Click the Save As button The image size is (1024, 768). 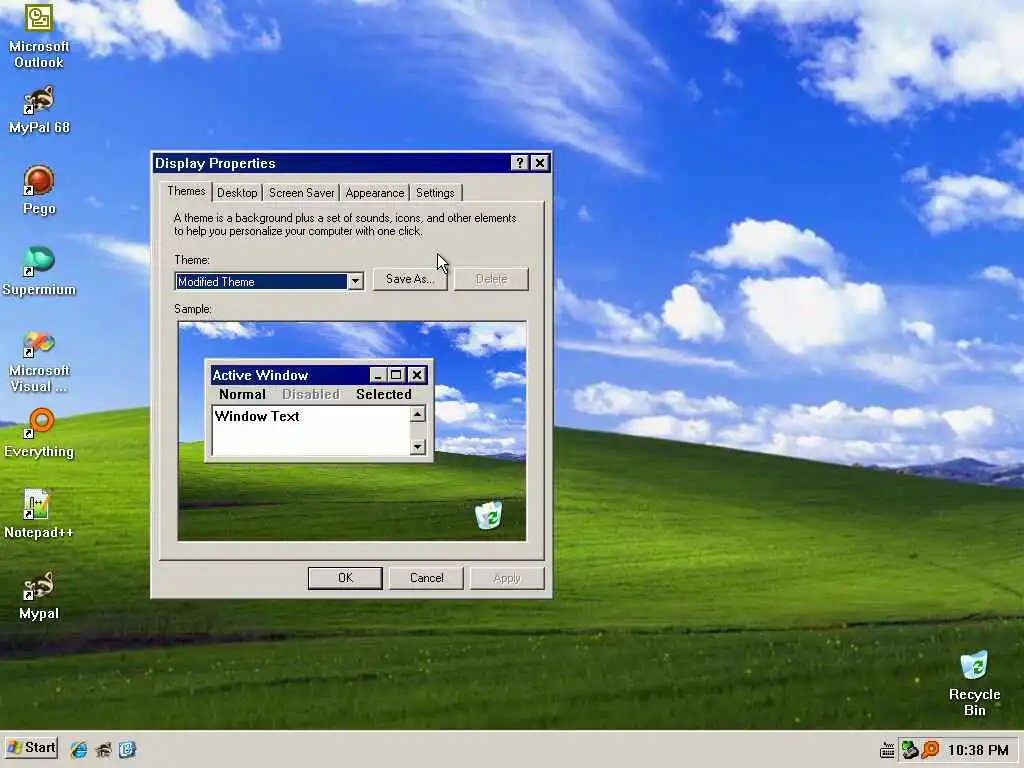410,279
